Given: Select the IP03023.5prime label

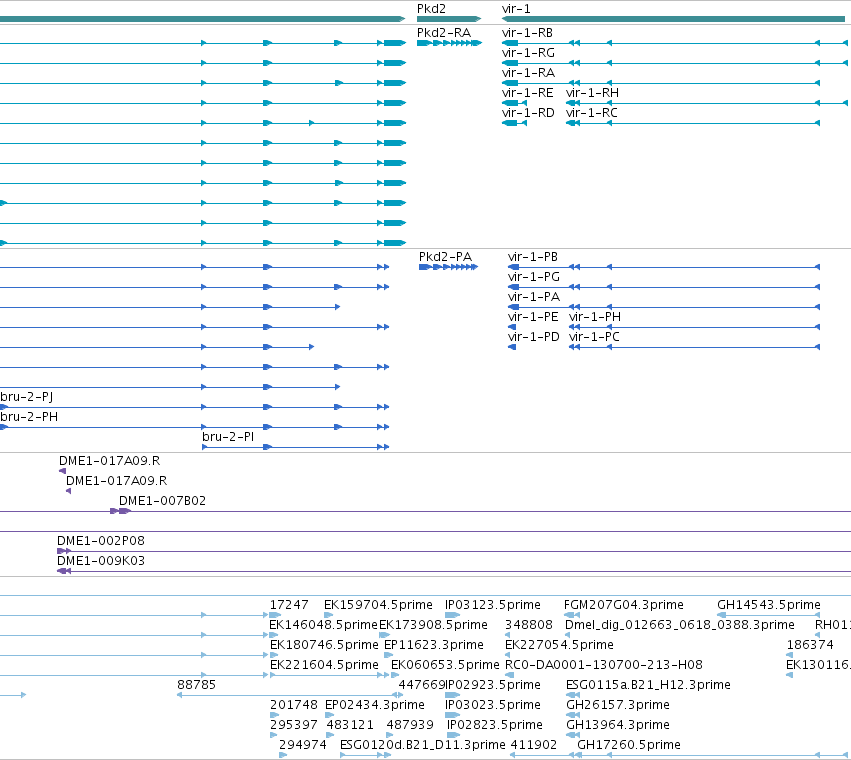Looking at the screenshot, I should [x=493, y=706].
